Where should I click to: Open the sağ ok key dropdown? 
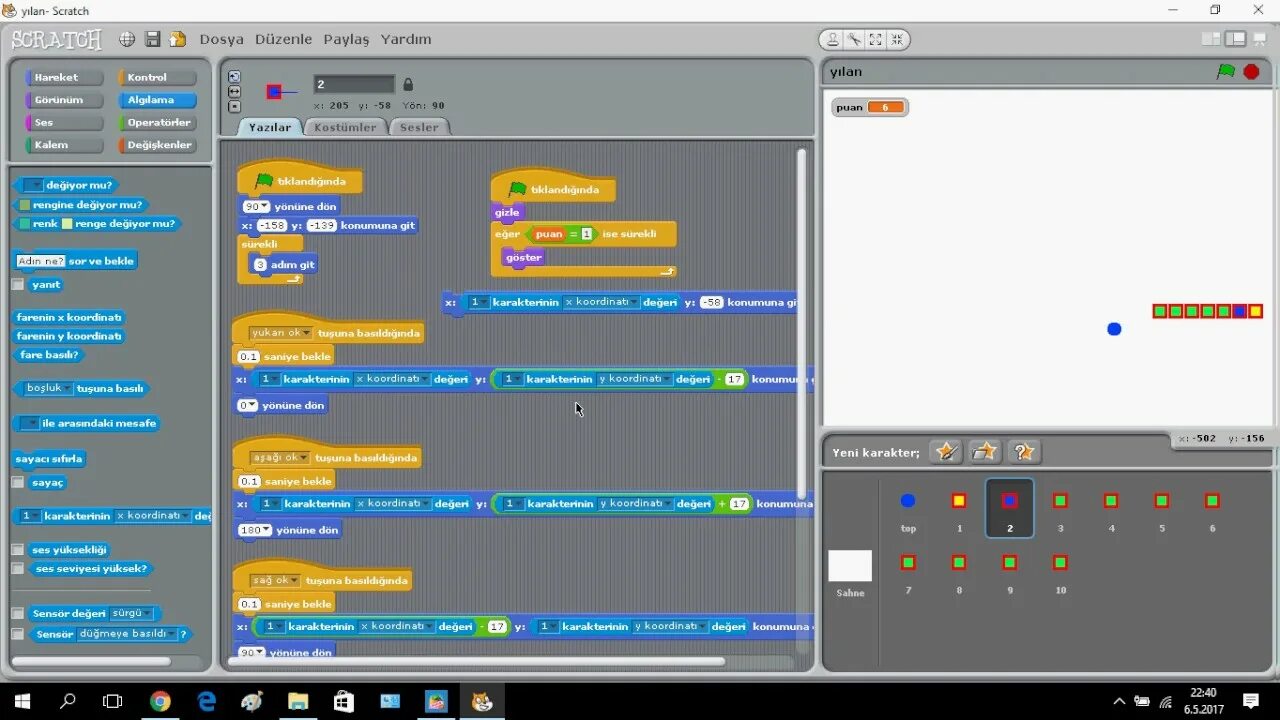point(275,581)
